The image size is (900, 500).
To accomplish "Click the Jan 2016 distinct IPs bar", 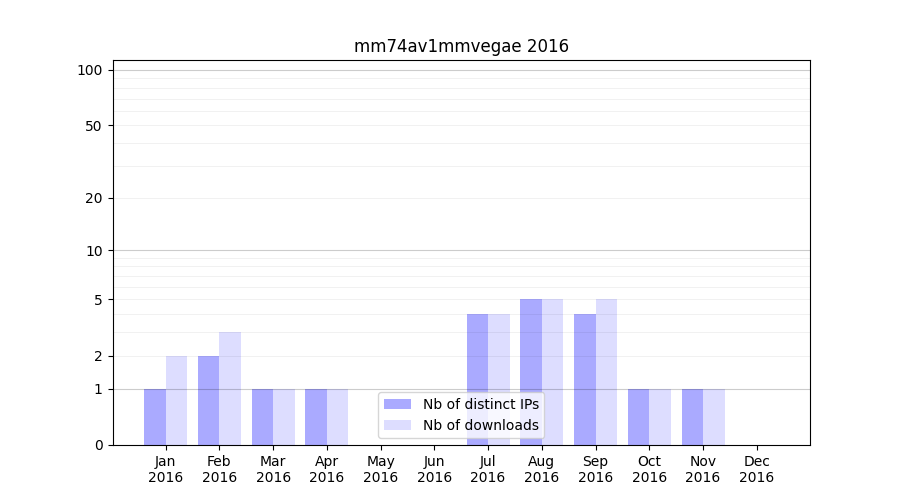I will pyautogui.click(x=155, y=417).
